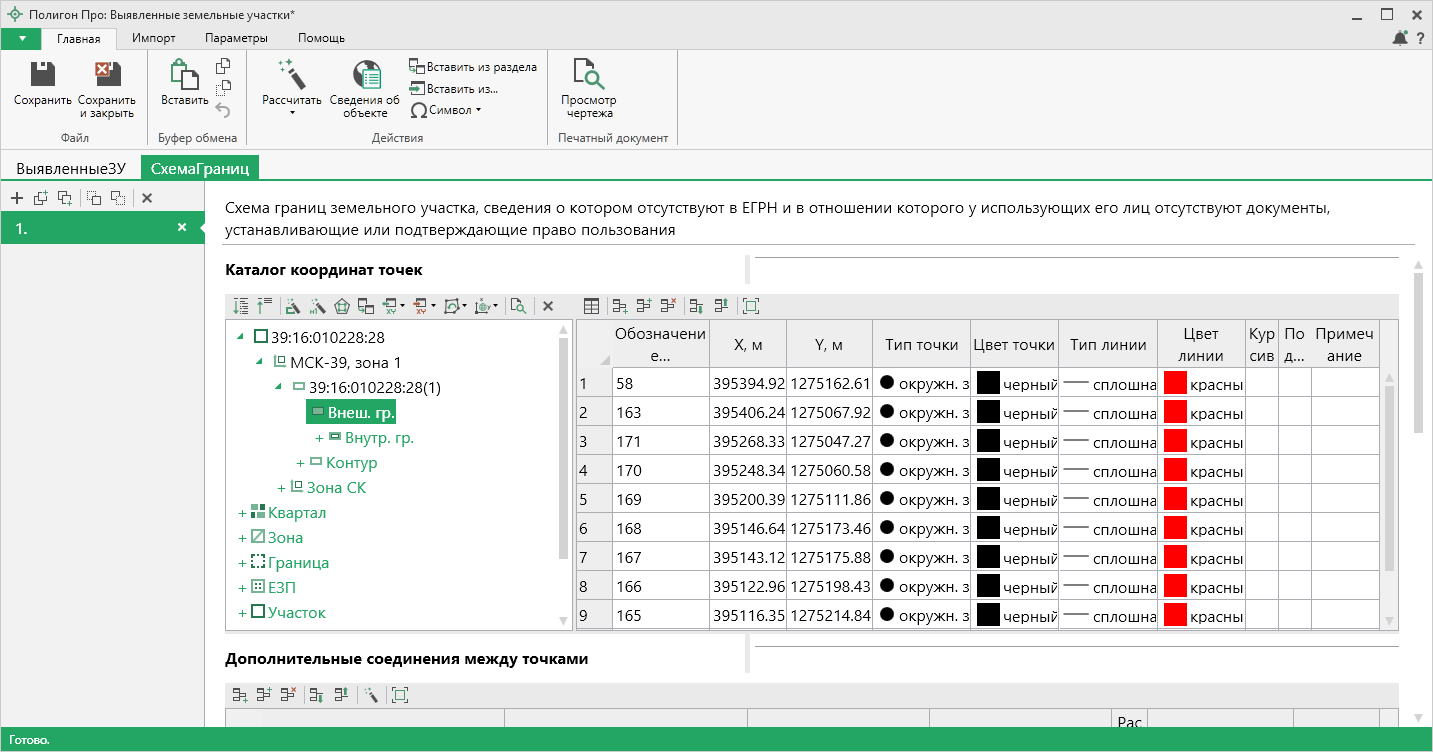Click the fullscreen icon in the coordinates toolbar
This screenshot has width=1433, height=752.
pos(751,306)
